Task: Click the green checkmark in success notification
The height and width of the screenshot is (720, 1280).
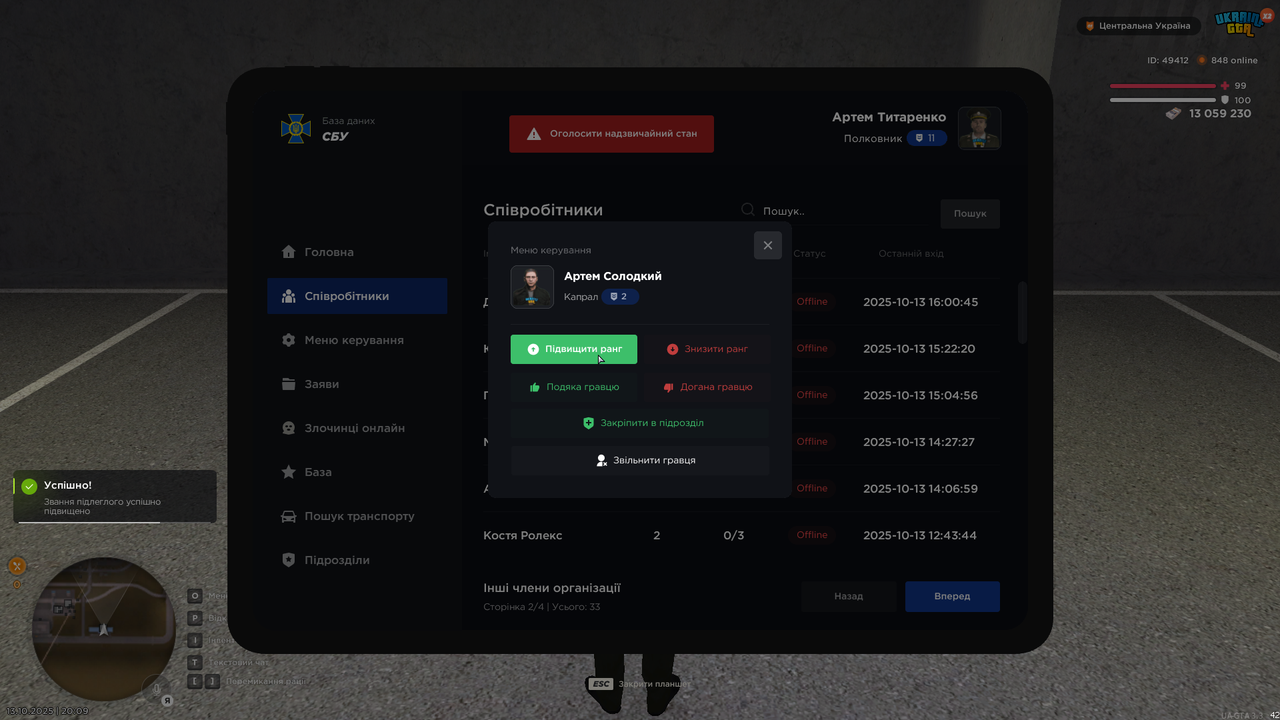Action: point(29,486)
